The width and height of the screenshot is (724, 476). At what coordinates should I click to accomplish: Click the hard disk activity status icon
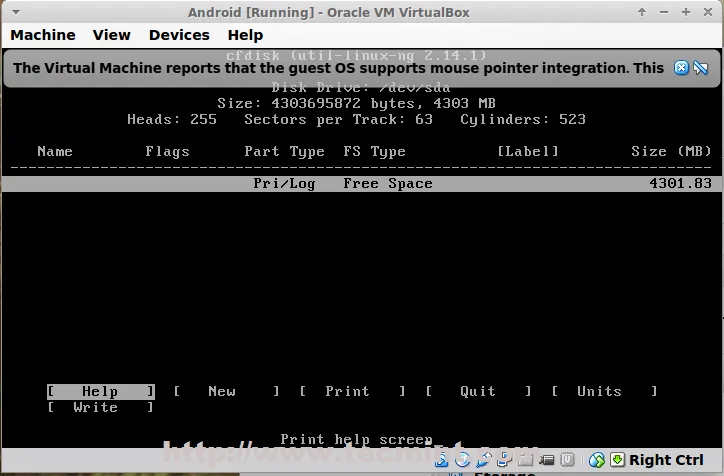[x=444, y=460]
